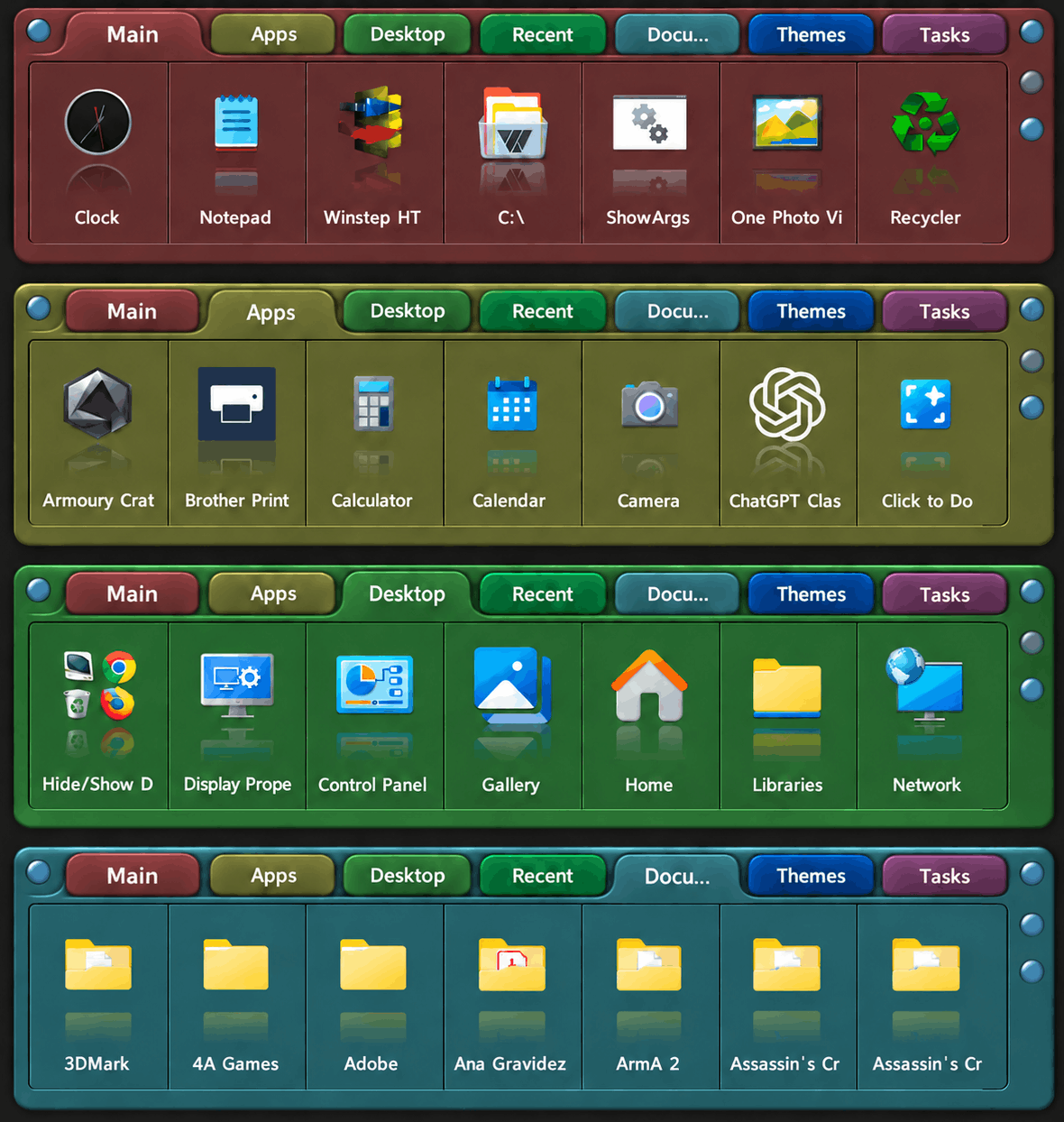The height and width of the screenshot is (1122, 1064).
Task: Click top-right blue orb of green dock
Action: (1032, 592)
